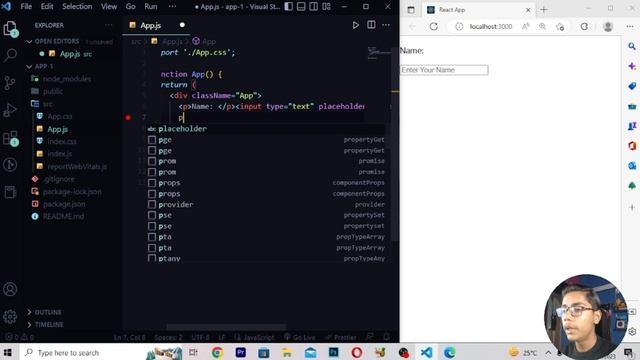The height and width of the screenshot is (360, 640).
Task: Open the View menu
Action: (x=109, y=7)
